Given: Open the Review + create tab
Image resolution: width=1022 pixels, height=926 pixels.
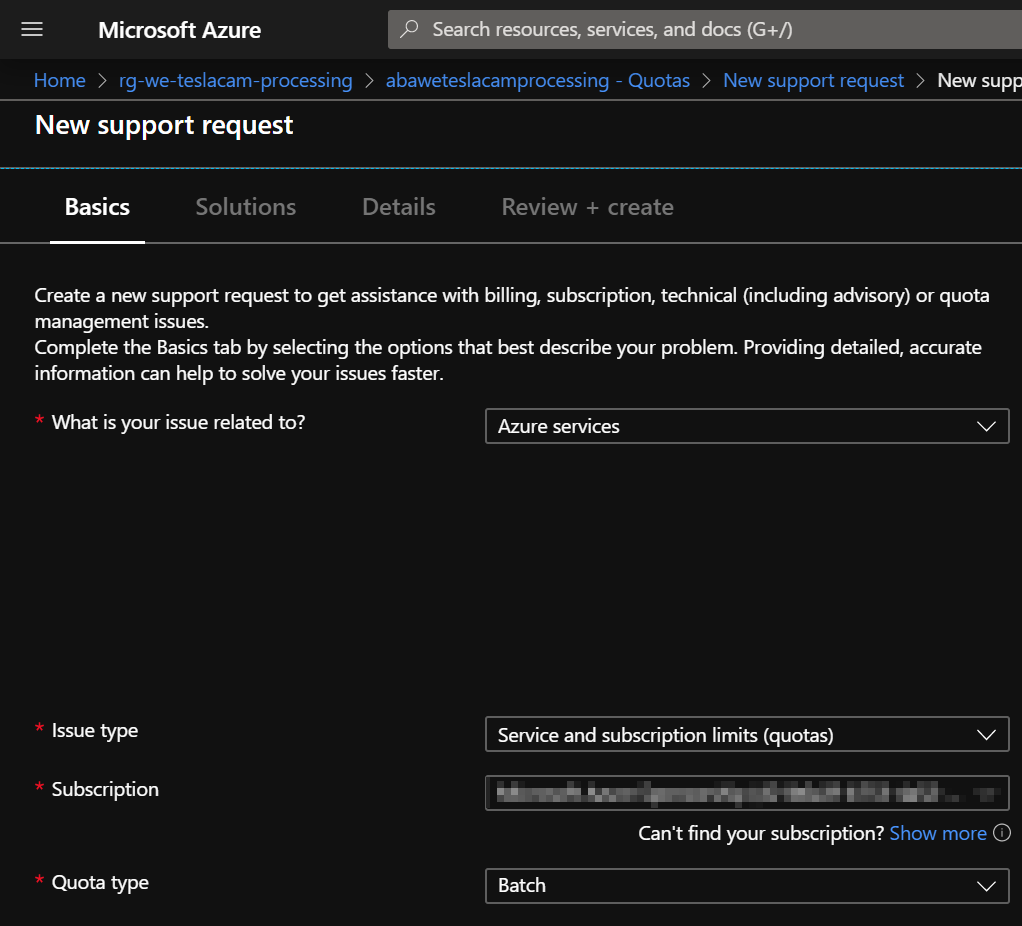Looking at the screenshot, I should [587, 207].
